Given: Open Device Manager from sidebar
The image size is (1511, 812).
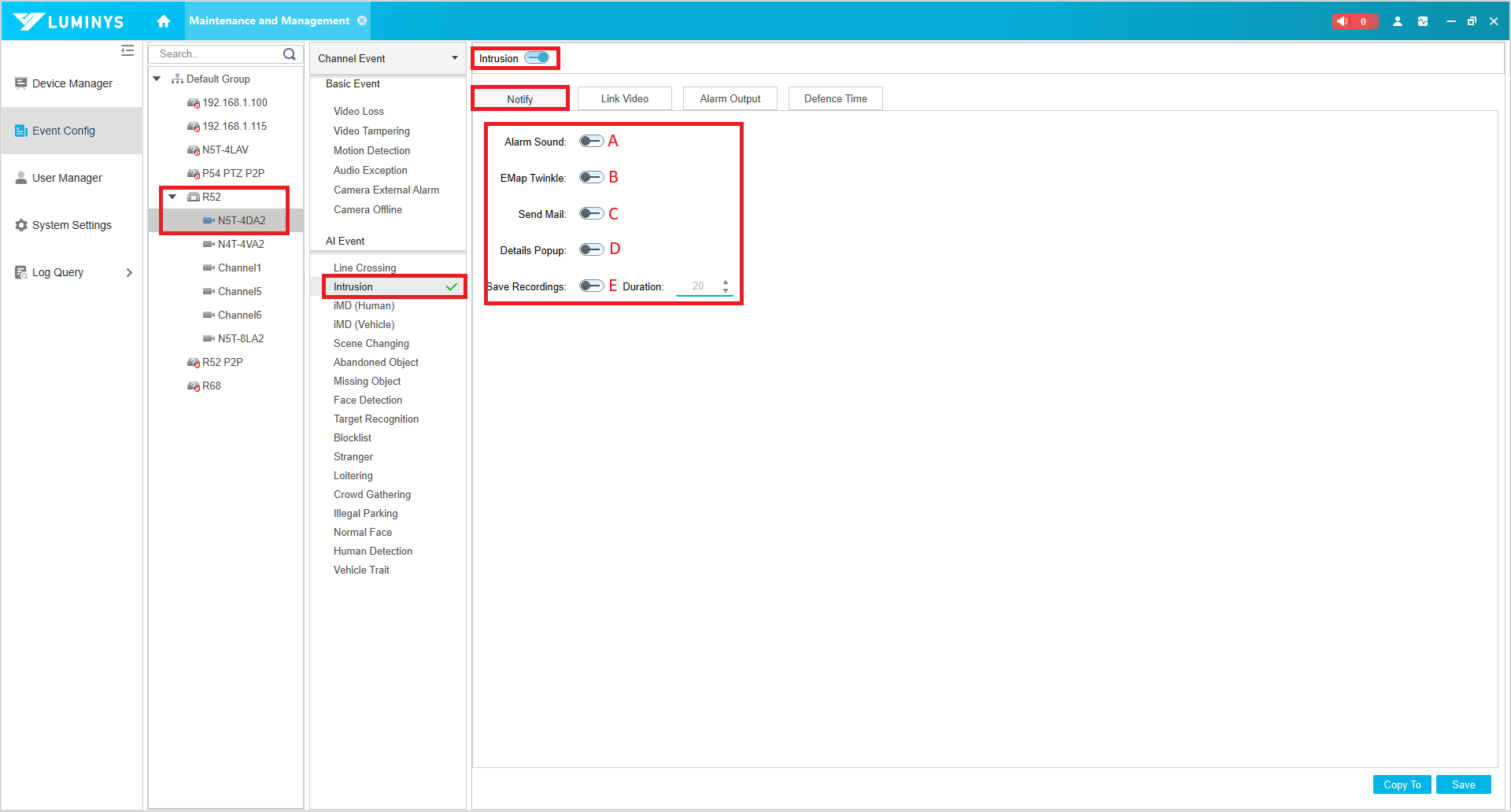Looking at the screenshot, I should [x=72, y=83].
